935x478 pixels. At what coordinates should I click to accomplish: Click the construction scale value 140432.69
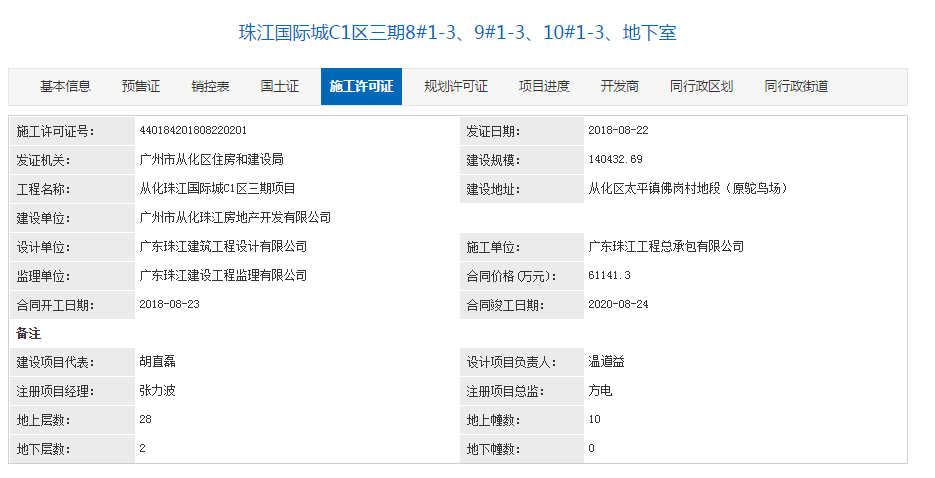tap(615, 159)
